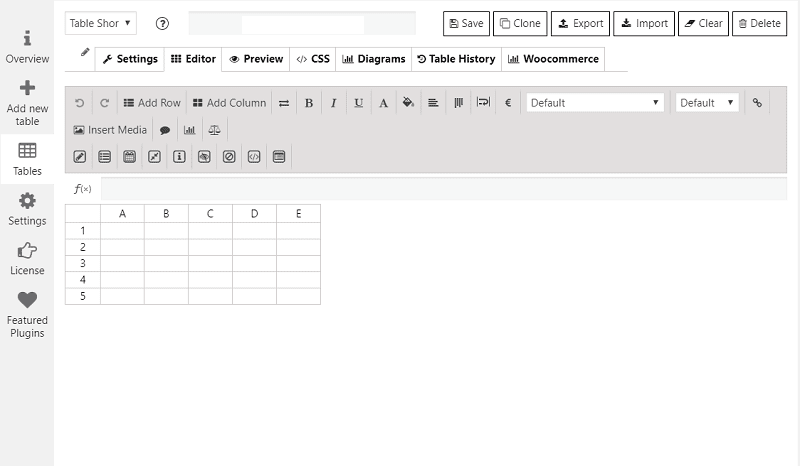Click the table title input field
Viewport: 800px width, 466px height.
pyautogui.click(x=302, y=23)
